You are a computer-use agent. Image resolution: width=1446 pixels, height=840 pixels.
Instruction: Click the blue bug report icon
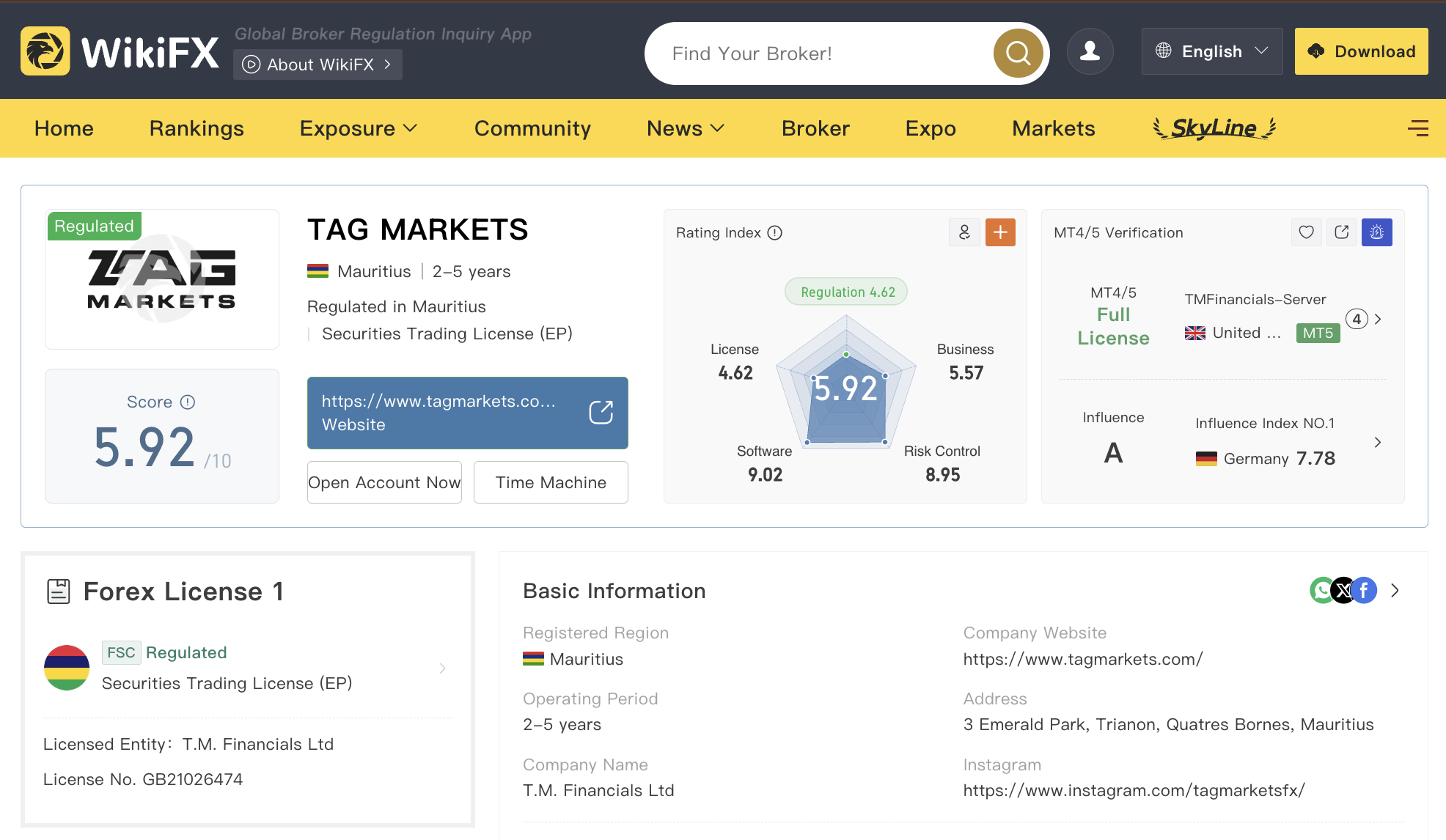[1377, 232]
